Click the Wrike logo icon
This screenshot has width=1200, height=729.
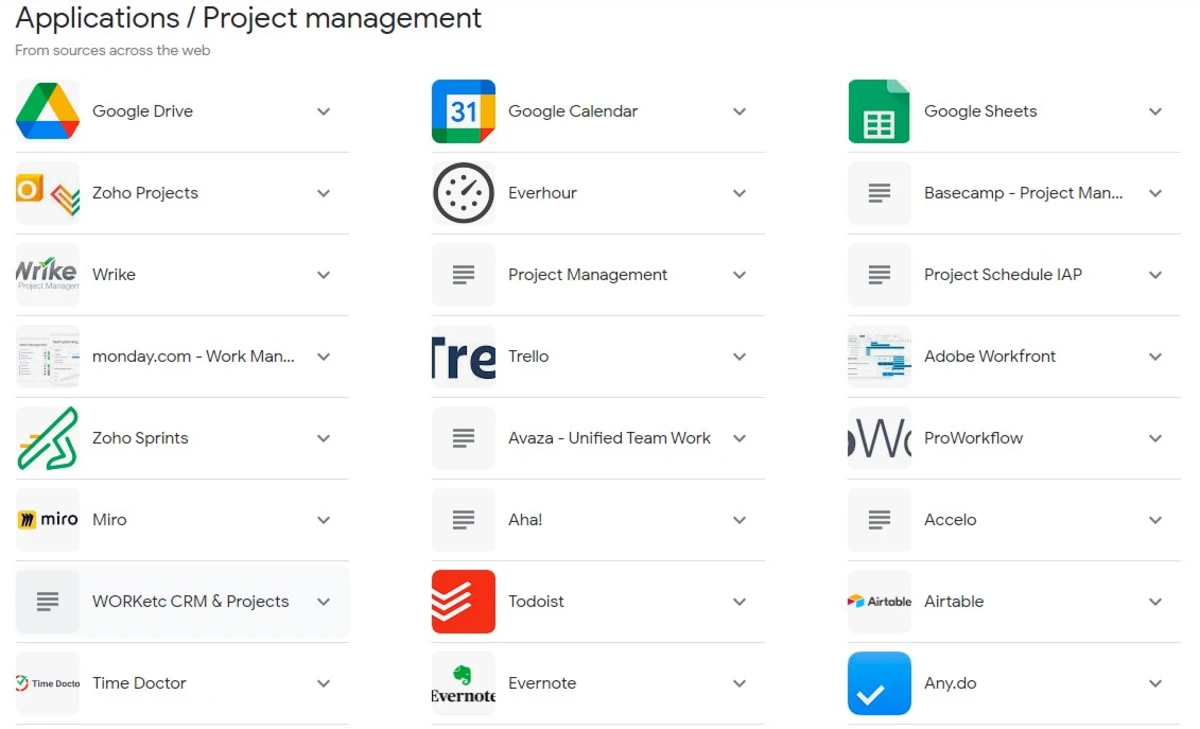47,275
